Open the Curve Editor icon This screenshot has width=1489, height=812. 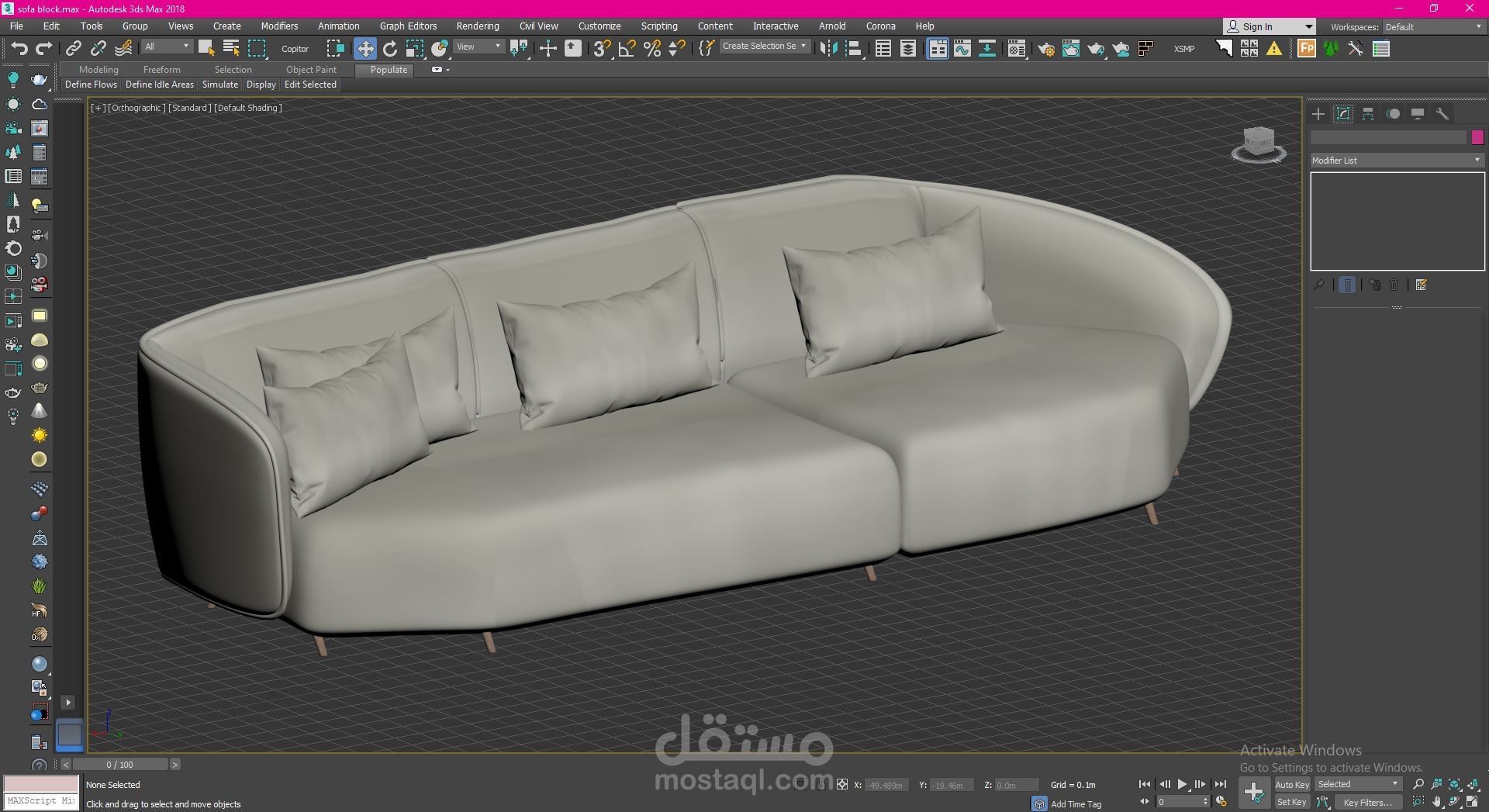pos(962,49)
